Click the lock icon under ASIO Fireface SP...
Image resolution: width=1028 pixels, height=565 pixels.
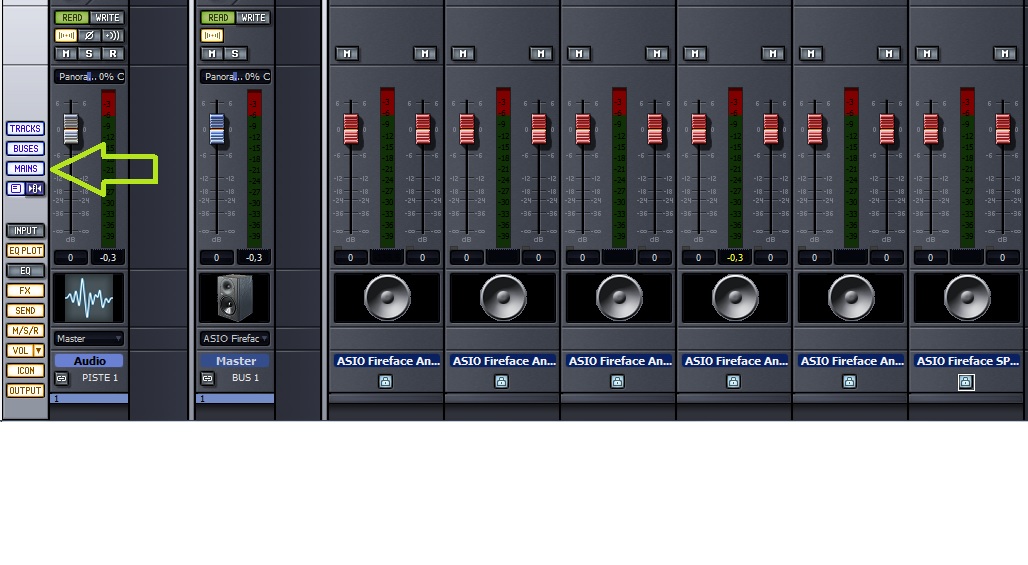tap(966, 381)
